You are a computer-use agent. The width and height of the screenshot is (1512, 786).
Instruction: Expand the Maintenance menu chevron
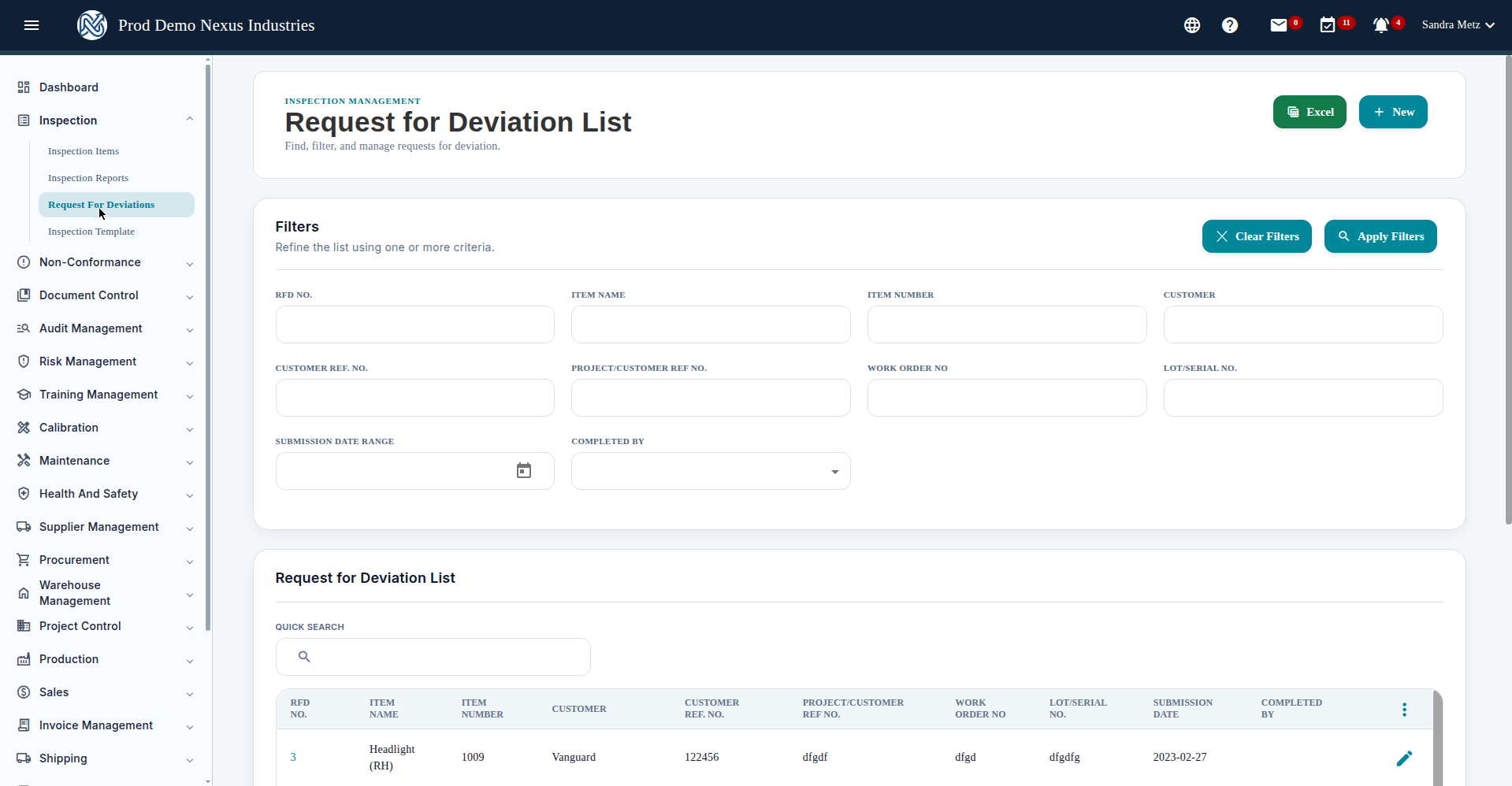(190, 462)
